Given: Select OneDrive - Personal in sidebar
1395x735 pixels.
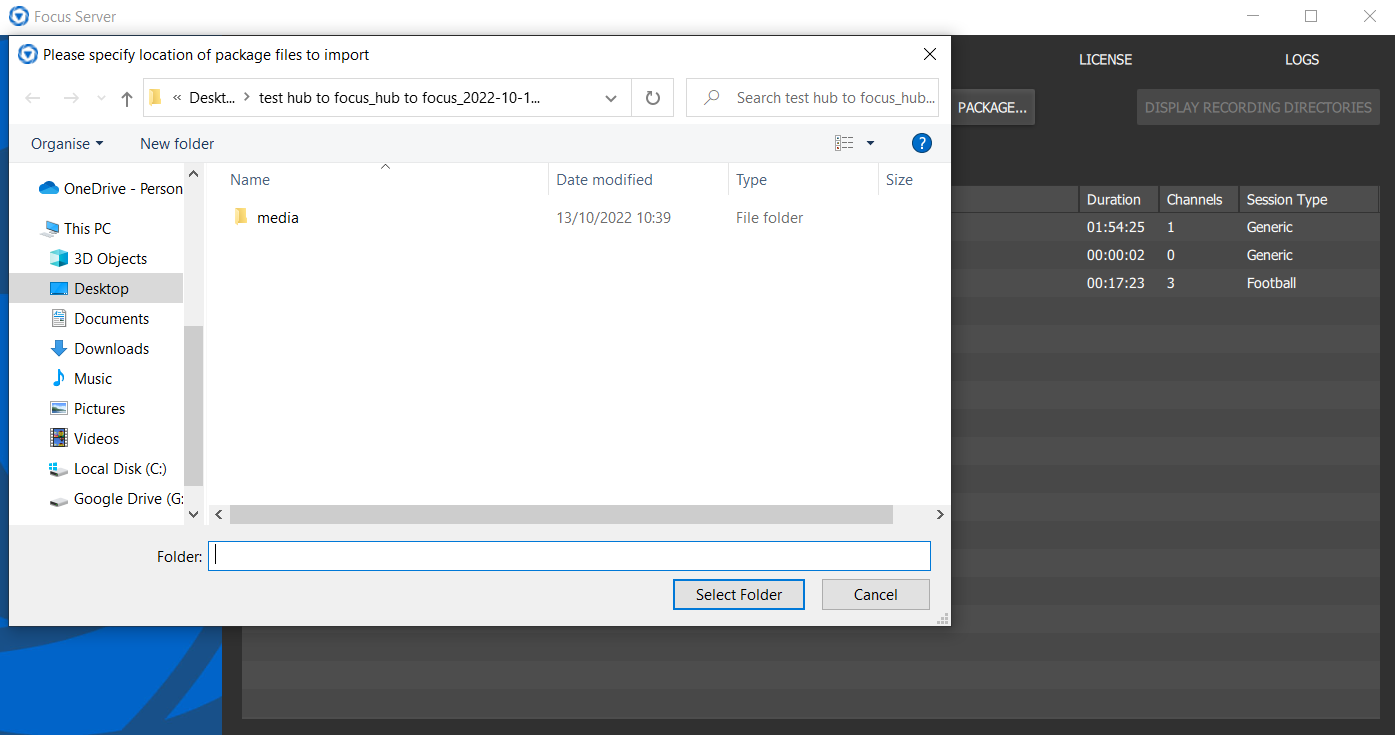Looking at the screenshot, I should [110, 188].
